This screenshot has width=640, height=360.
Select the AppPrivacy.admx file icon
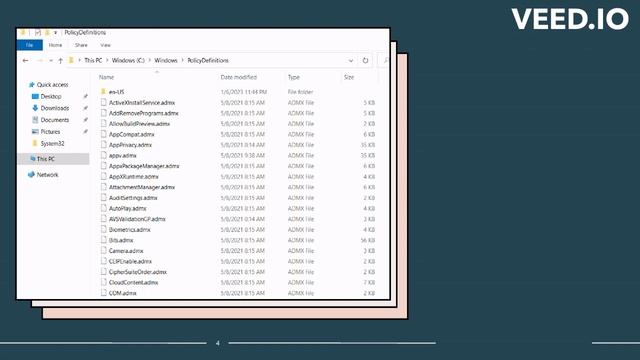point(104,145)
